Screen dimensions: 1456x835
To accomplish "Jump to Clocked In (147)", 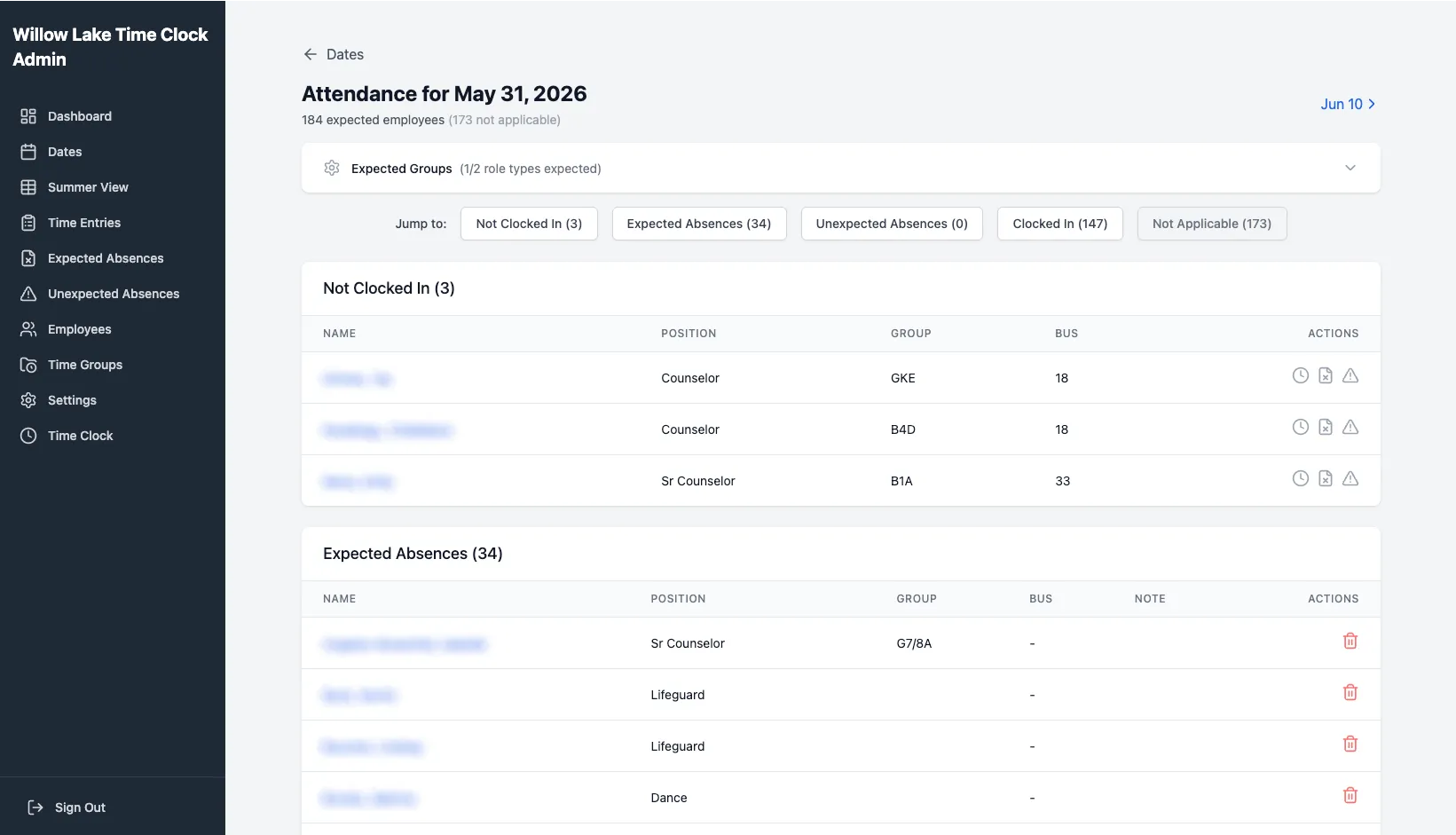I will tap(1060, 224).
